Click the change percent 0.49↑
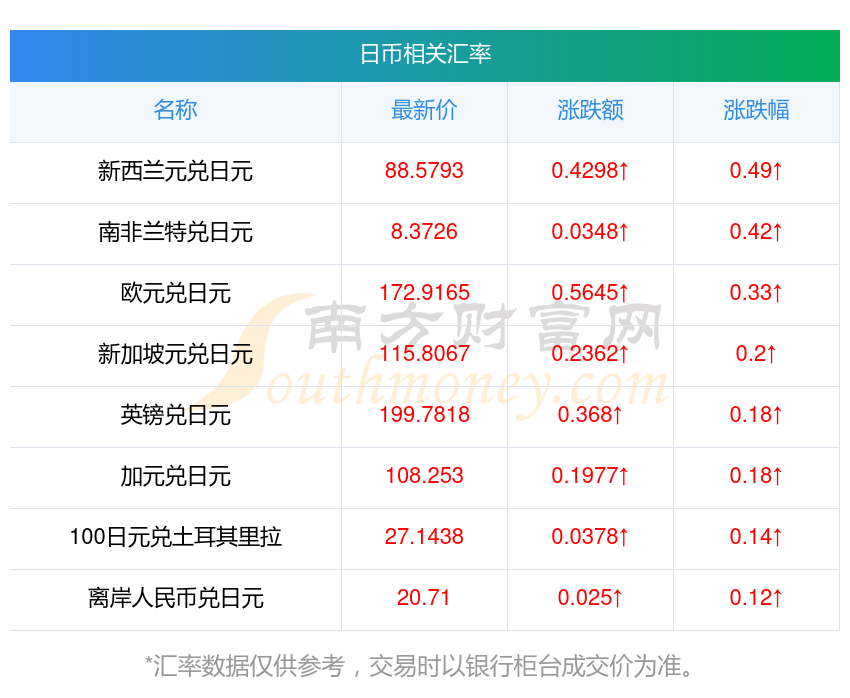Image resolution: width=850 pixels, height=698 pixels. point(756,171)
